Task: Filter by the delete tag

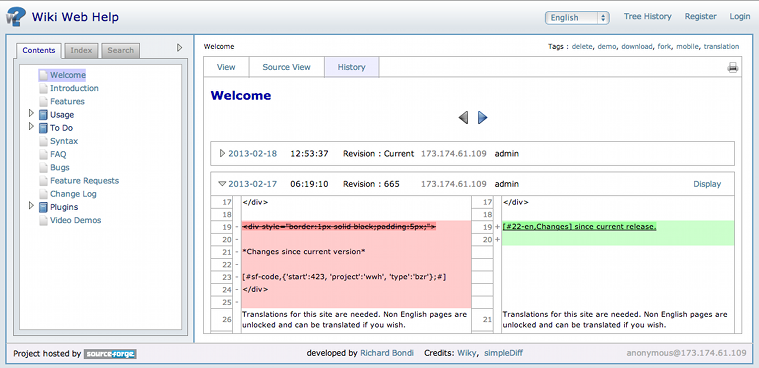Action: click(x=582, y=47)
